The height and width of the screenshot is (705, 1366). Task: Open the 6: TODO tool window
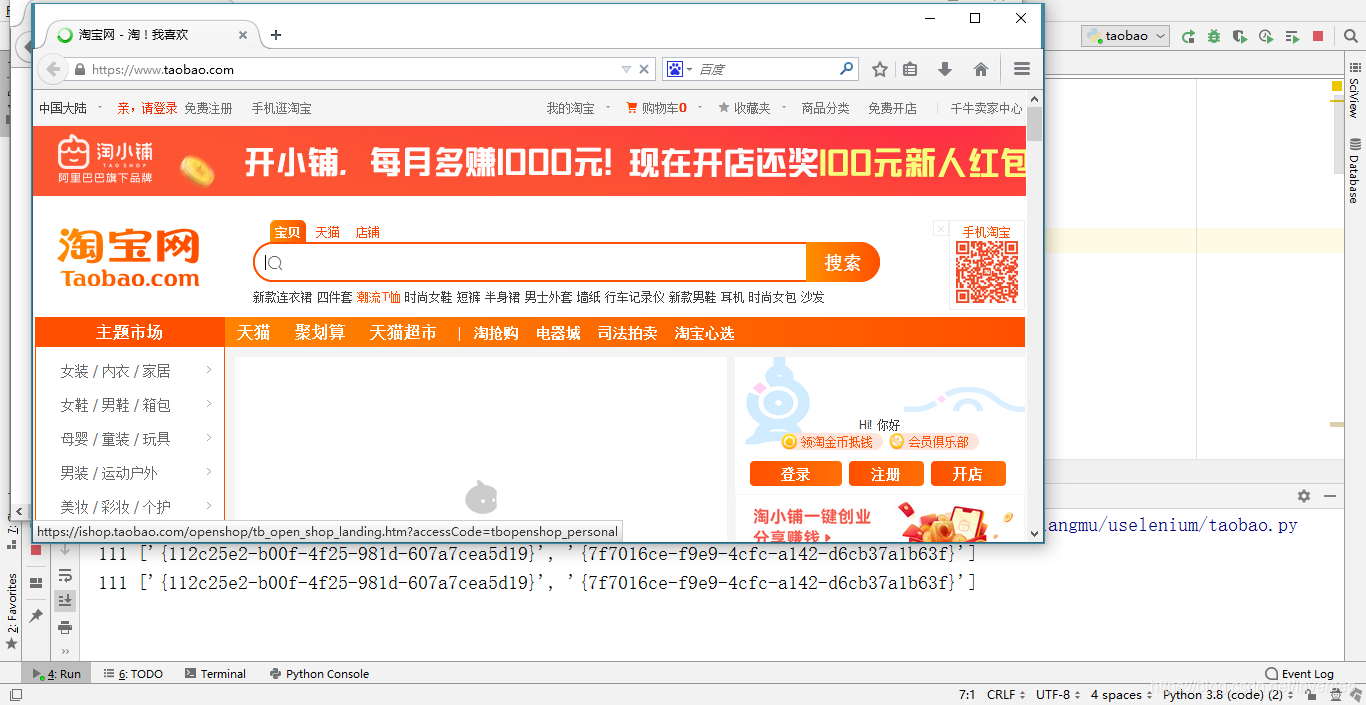(133, 674)
